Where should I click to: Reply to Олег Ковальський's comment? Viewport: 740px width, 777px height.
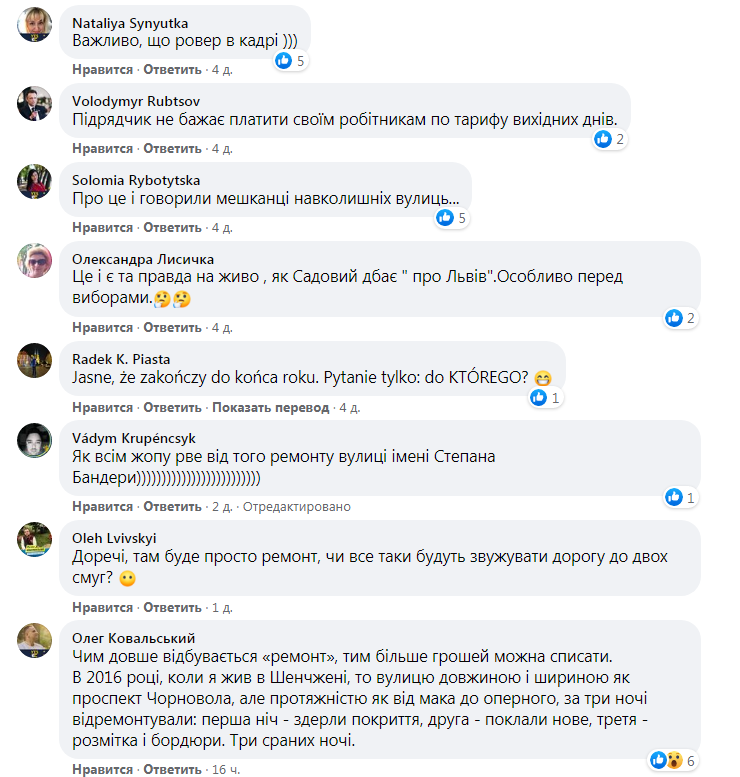click(x=172, y=770)
